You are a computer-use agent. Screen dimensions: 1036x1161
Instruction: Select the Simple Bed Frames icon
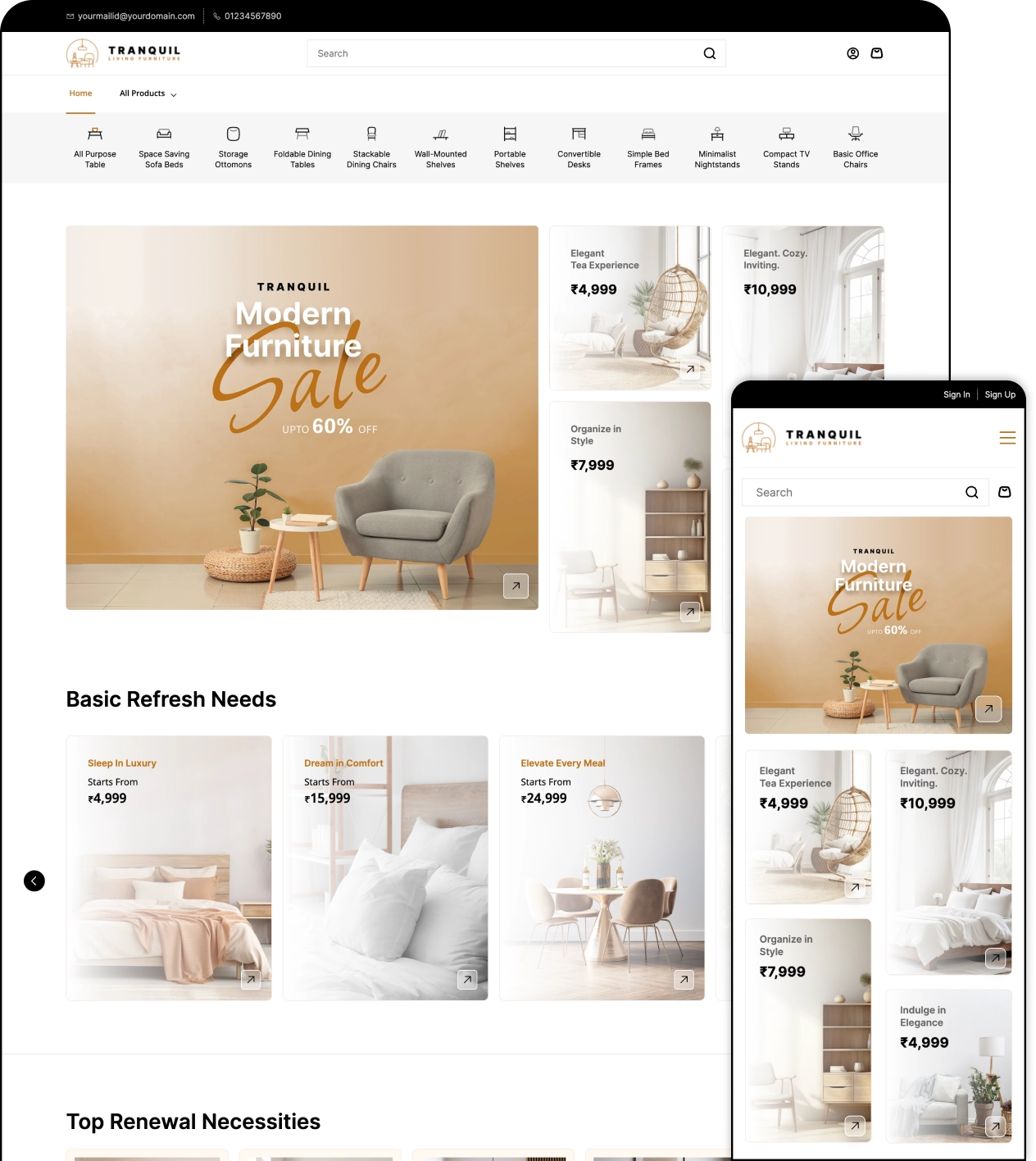(648, 134)
